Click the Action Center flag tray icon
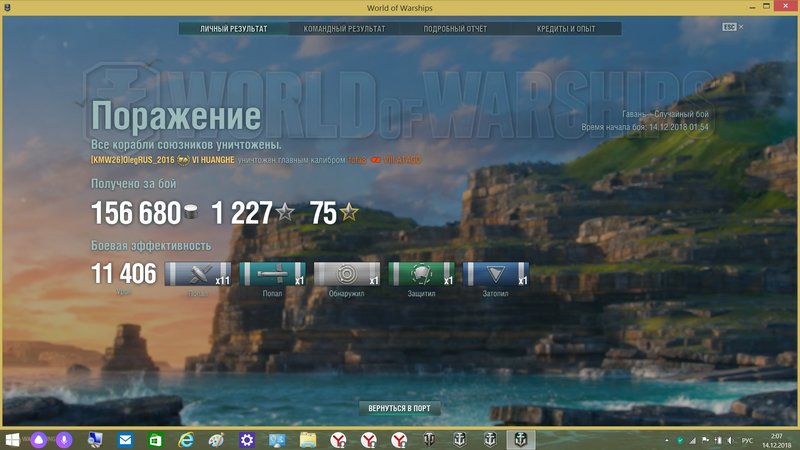 click(x=705, y=440)
